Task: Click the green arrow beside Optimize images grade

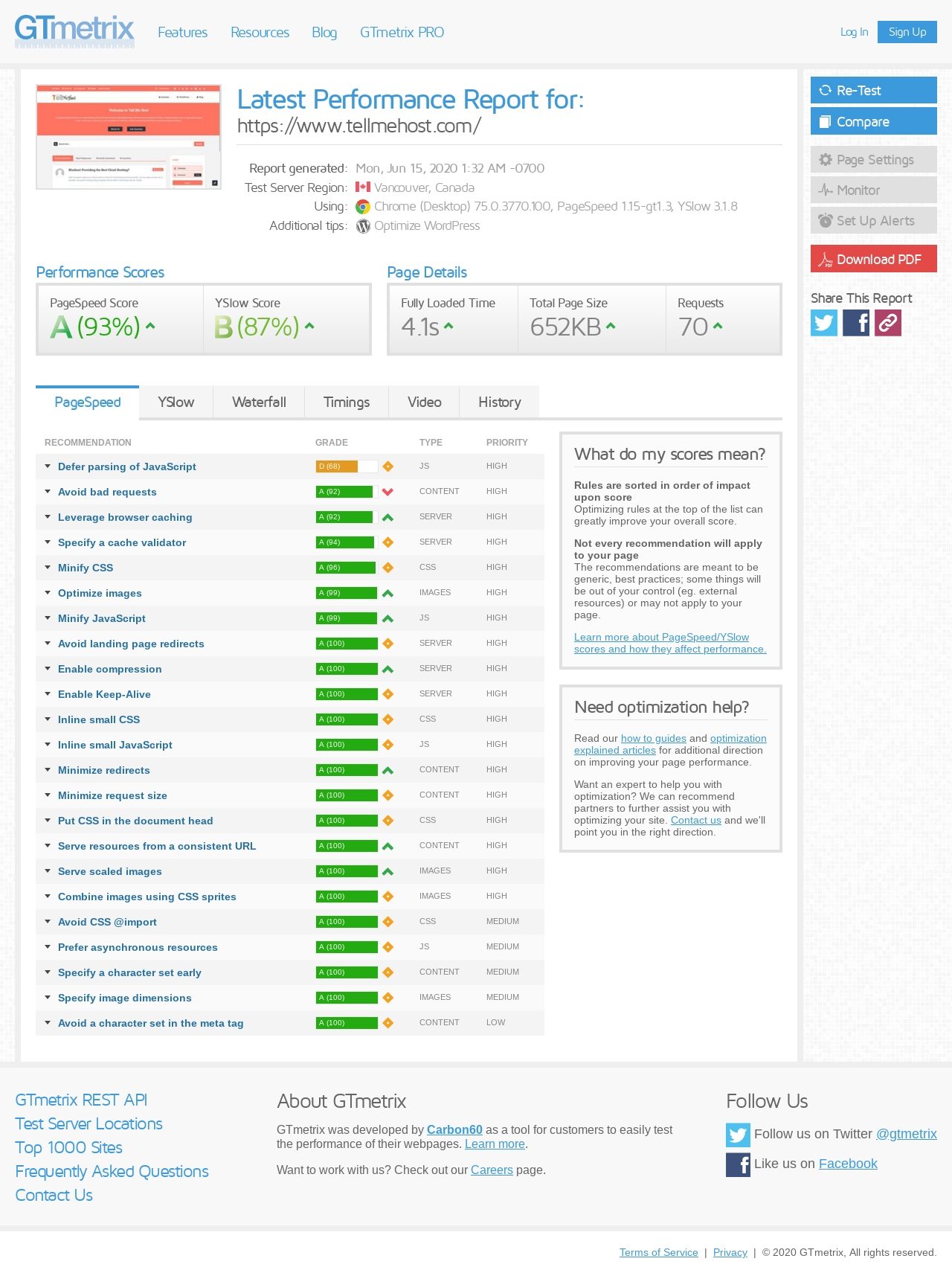Action: 387,593
